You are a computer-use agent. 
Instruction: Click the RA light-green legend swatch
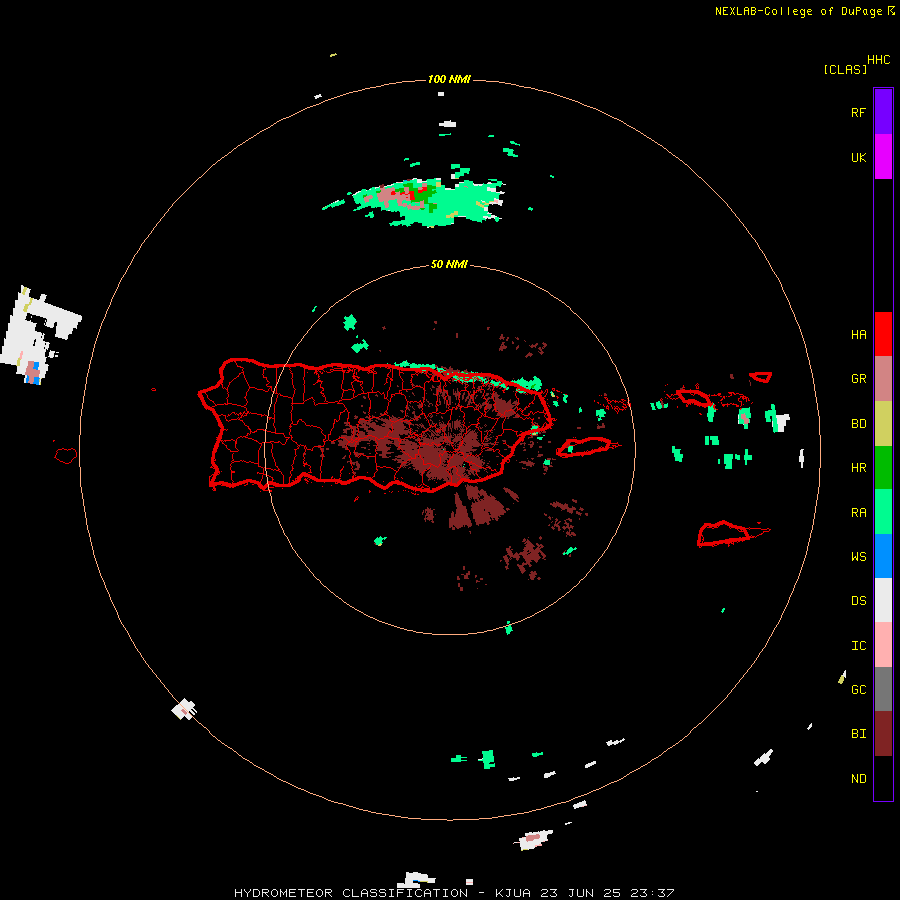tap(883, 512)
